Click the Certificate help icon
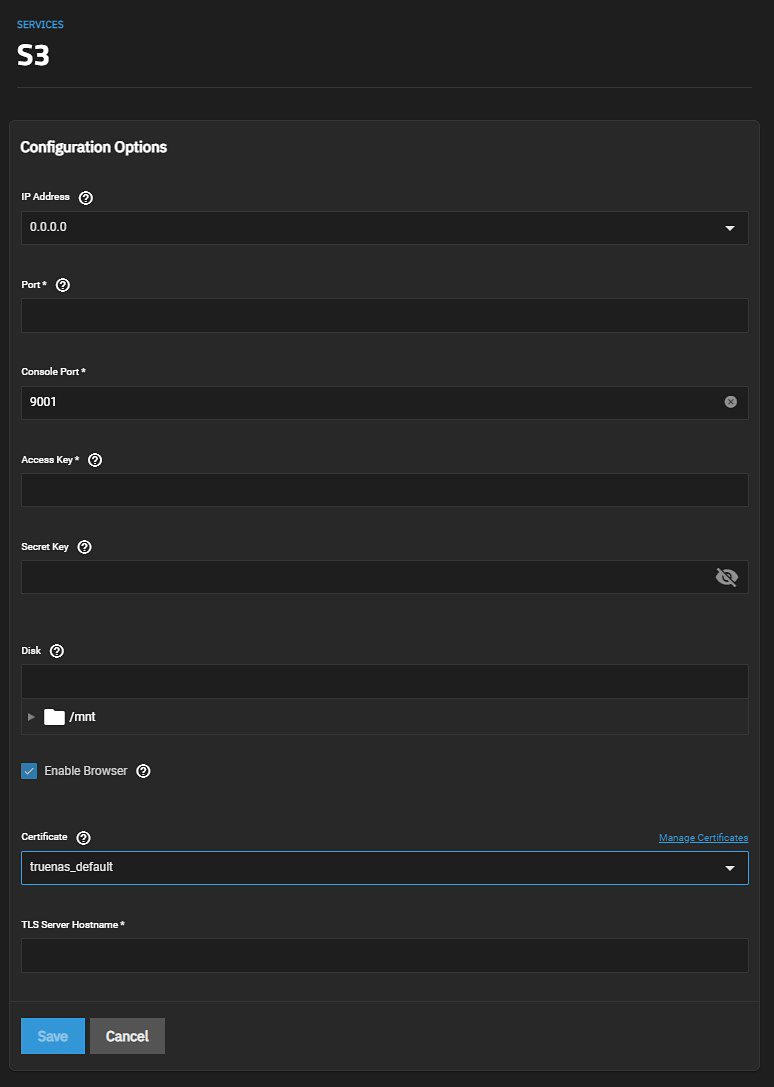The width and height of the screenshot is (774, 1087). coord(83,837)
